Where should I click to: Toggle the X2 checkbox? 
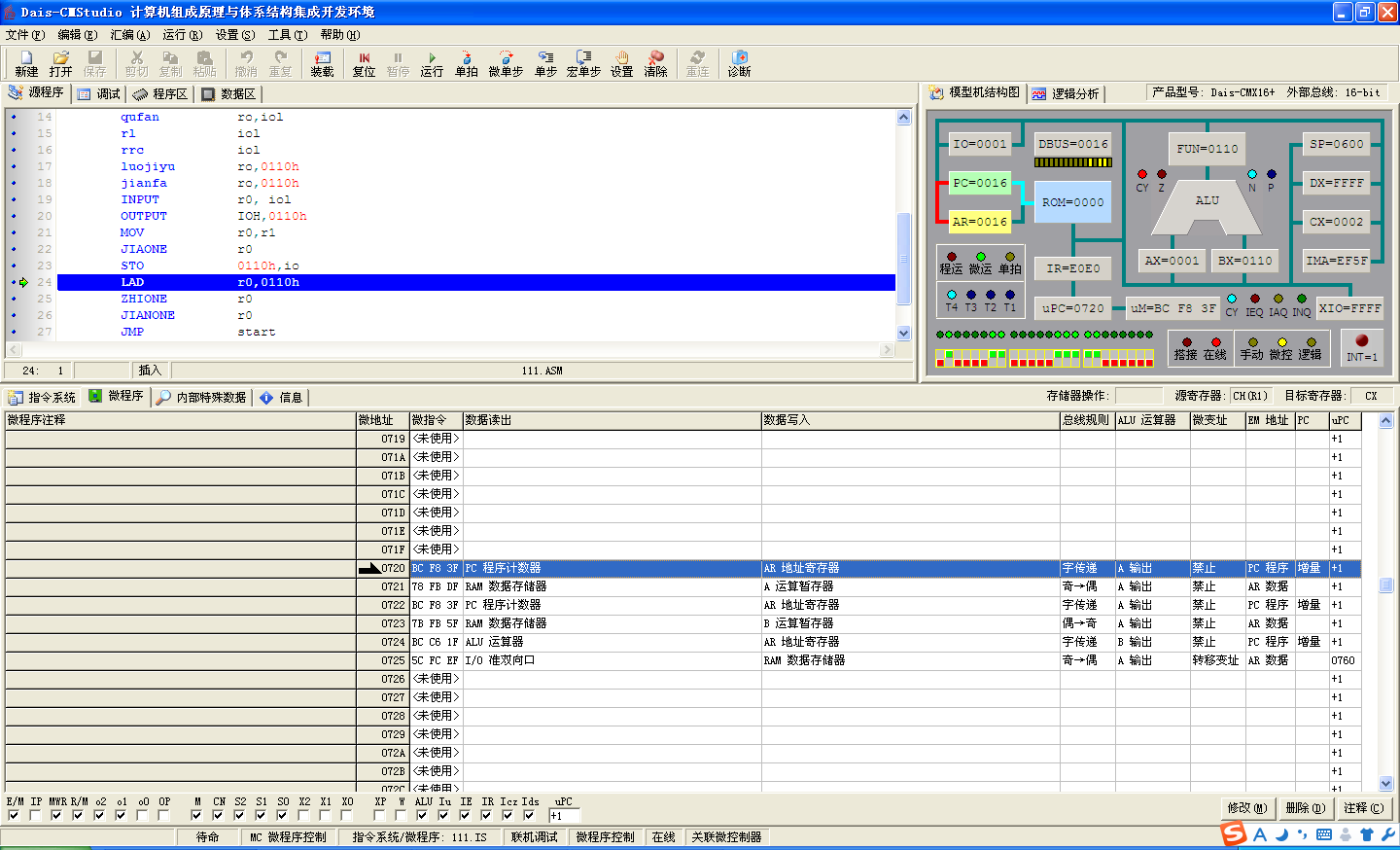[x=303, y=815]
